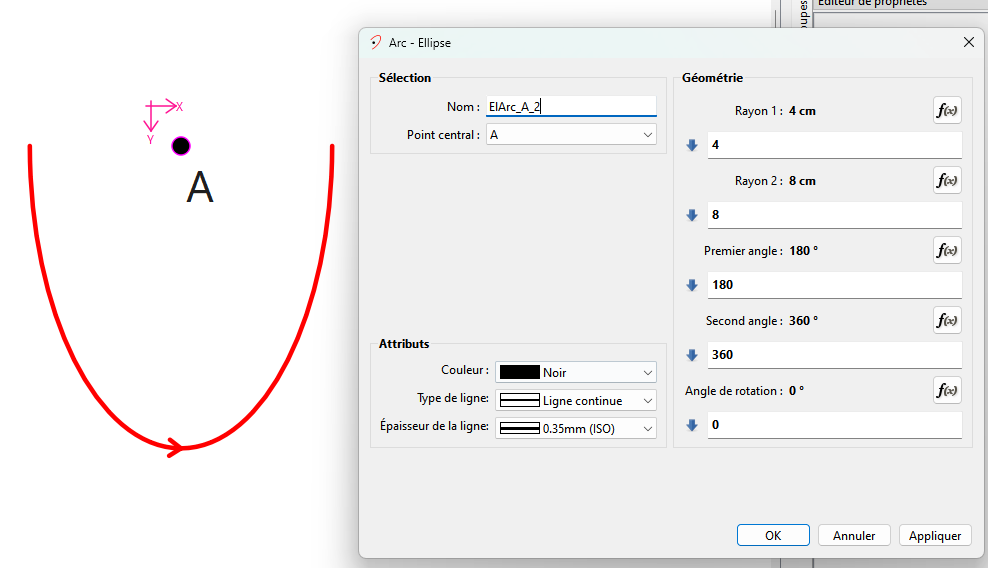Screen dimensions: 988x568
Task: Click the black color swatch in Couleur
Action: (x=519, y=373)
